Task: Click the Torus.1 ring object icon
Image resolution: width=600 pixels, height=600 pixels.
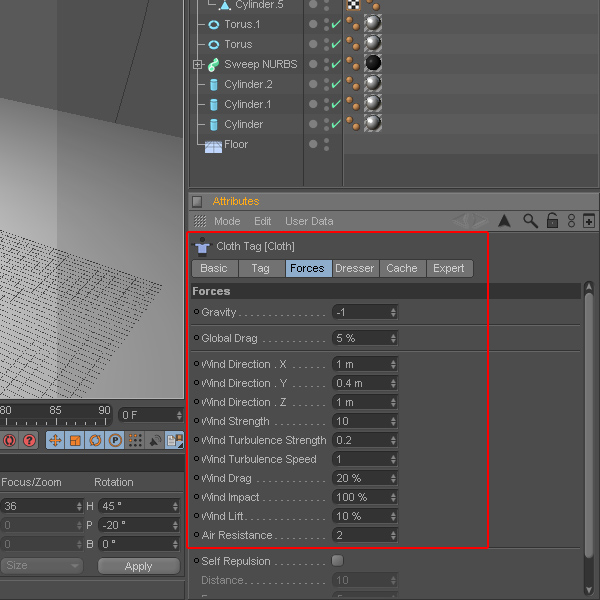Action: 214,24
